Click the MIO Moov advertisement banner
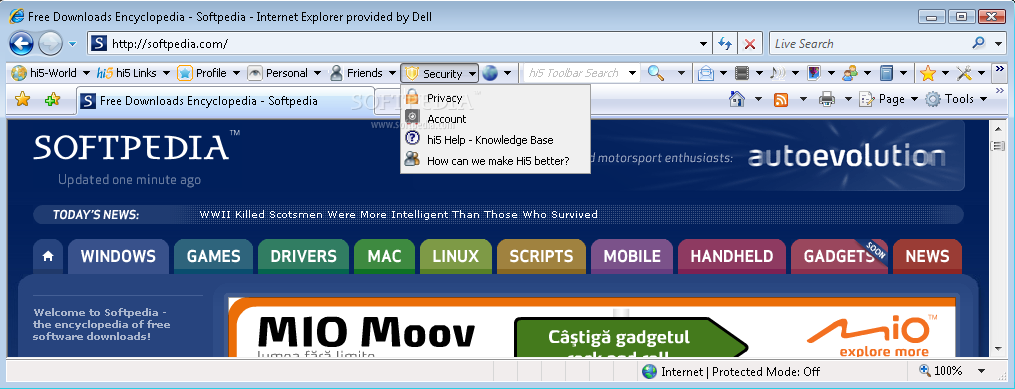 pyautogui.click(x=592, y=328)
